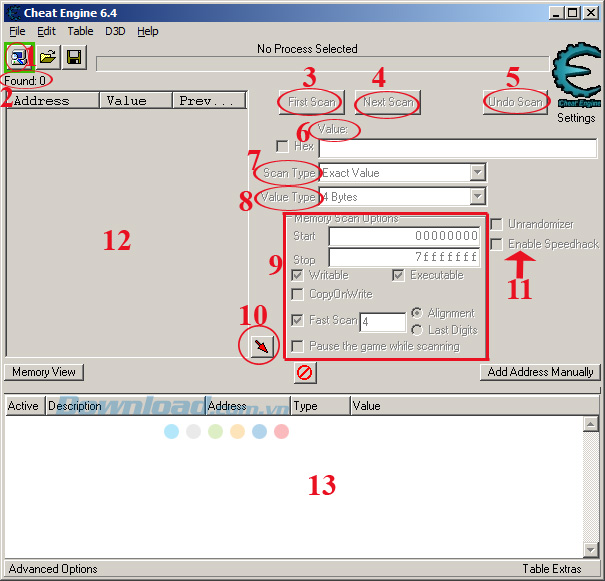
Task: Click the address list scrollbar up arrow
Action: click(x=590, y=424)
